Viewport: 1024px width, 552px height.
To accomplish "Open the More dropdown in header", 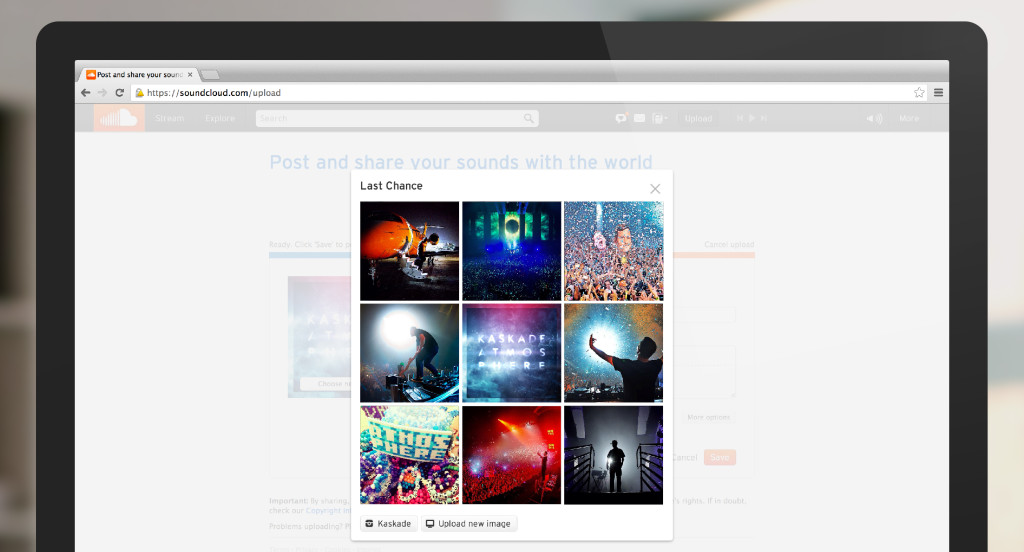I will click(908, 119).
